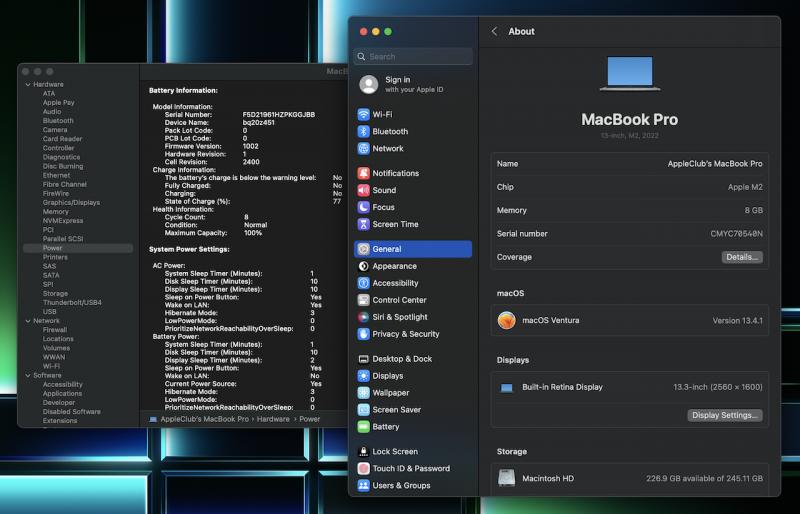Select WWAN under Network section
The height and width of the screenshot is (514, 800).
[54, 357]
